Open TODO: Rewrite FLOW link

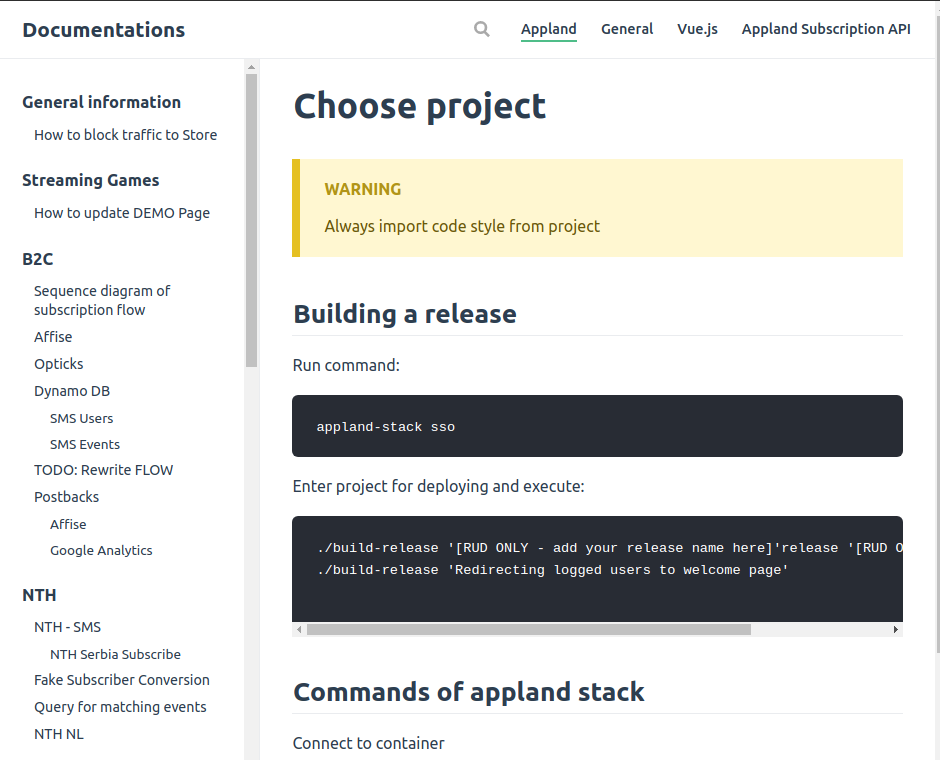(x=104, y=470)
